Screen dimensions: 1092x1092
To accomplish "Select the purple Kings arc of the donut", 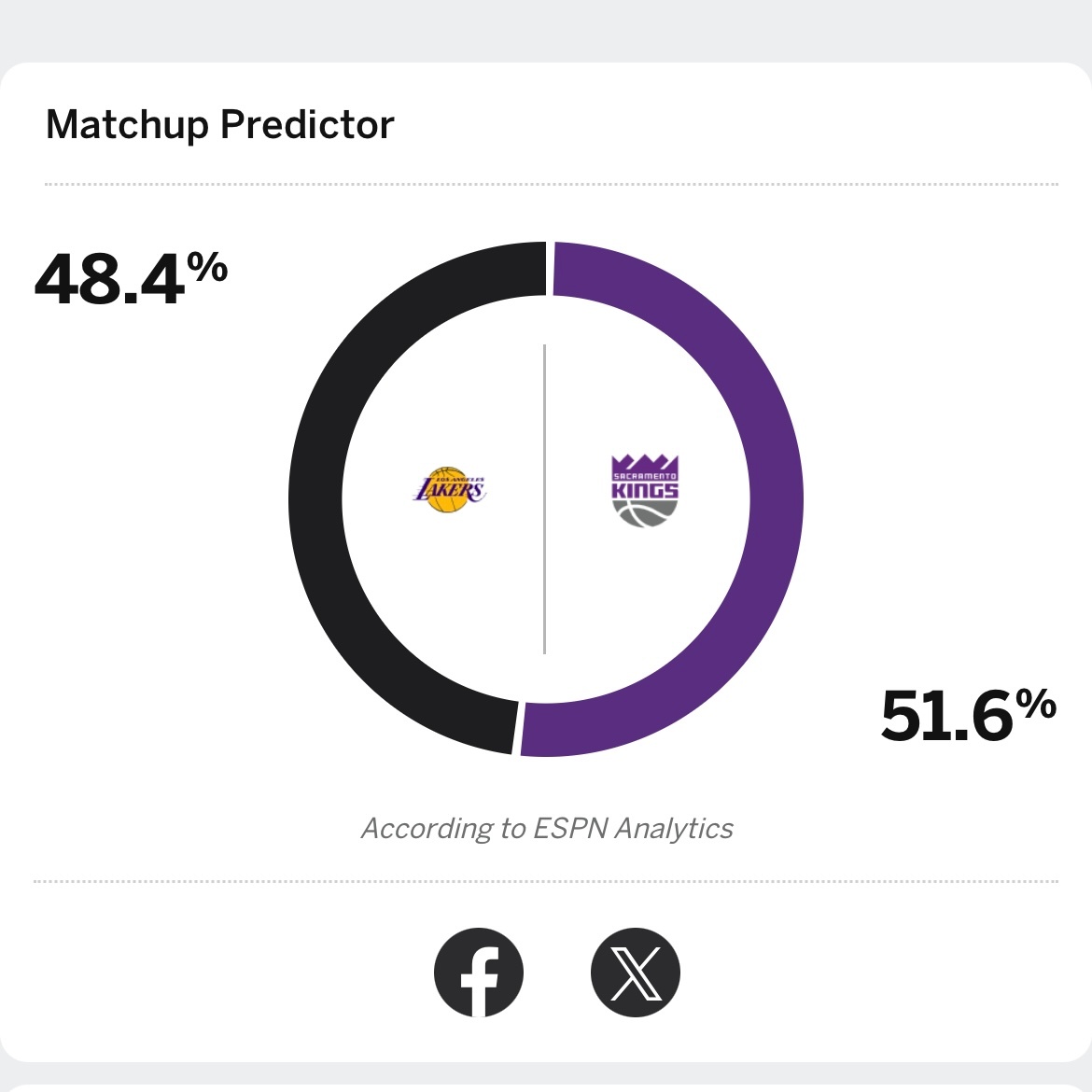I will [776, 499].
